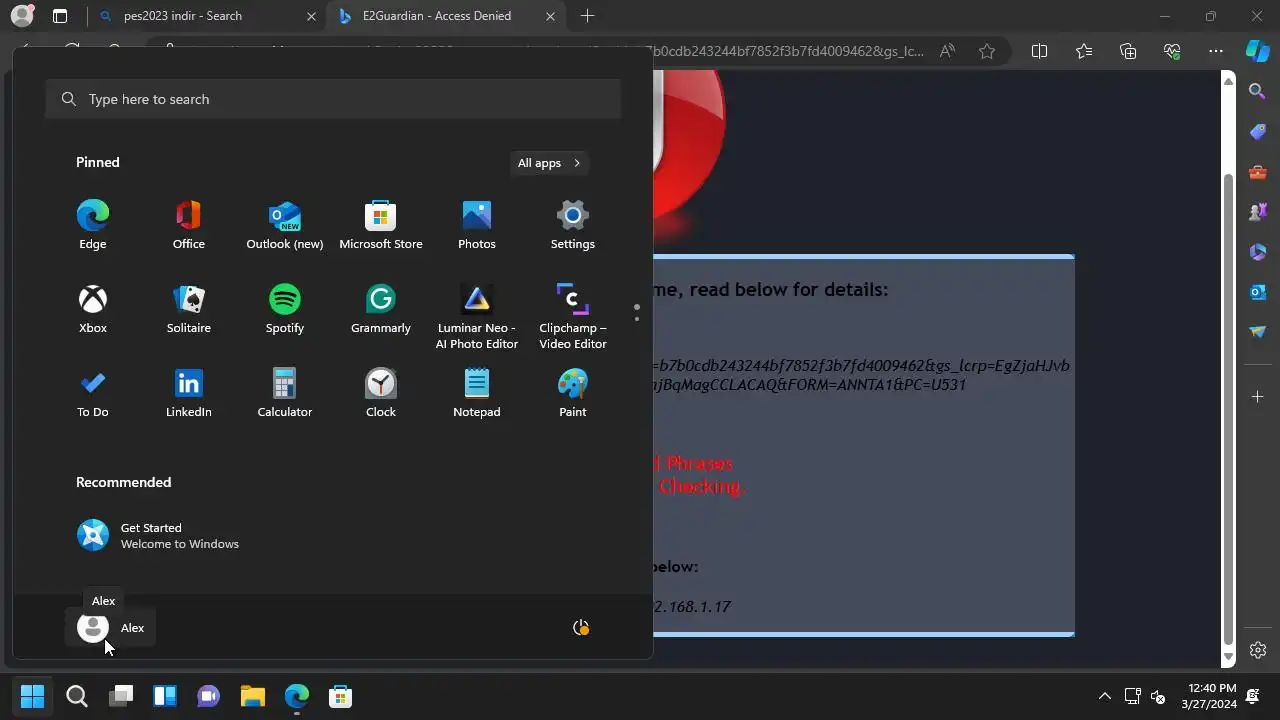
Task: Open the Office pinned app
Action: click(189, 225)
